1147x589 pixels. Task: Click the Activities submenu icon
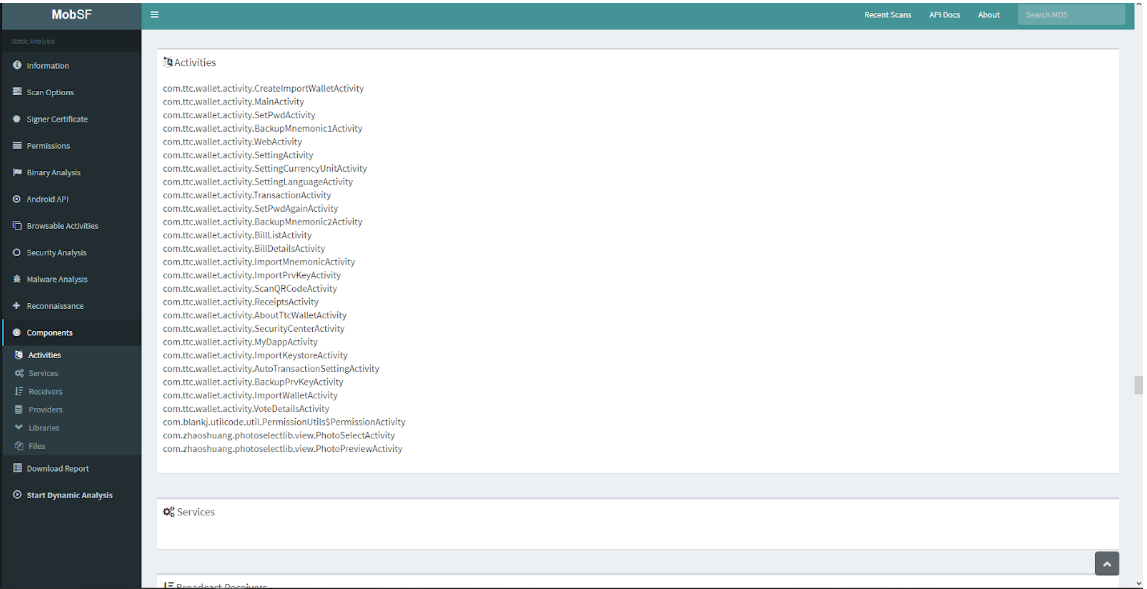pos(19,355)
